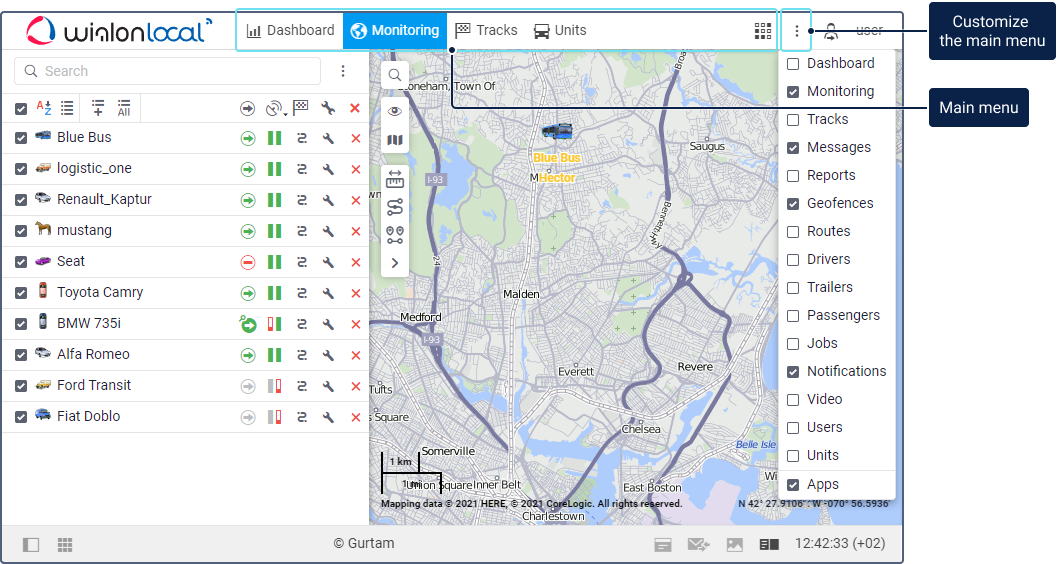This screenshot has width=1058, height=564.
Task: Open the Dashboard tab
Action: [291, 31]
